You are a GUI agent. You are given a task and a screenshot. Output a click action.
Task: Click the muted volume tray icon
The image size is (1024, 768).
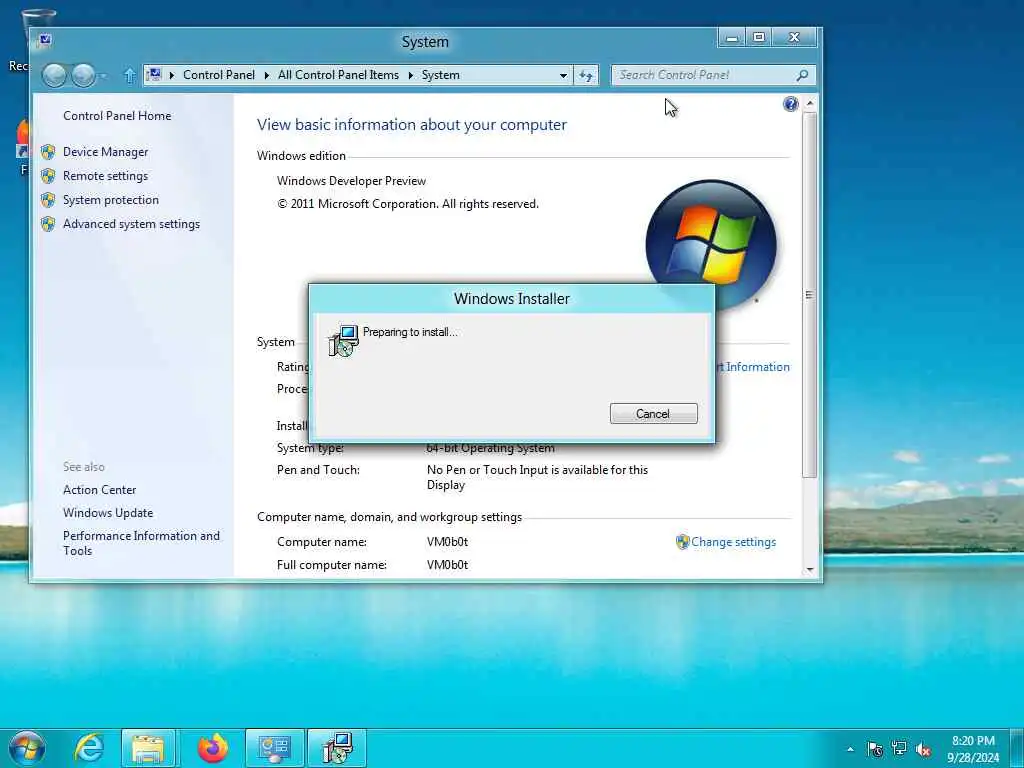click(x=923, y=749)
